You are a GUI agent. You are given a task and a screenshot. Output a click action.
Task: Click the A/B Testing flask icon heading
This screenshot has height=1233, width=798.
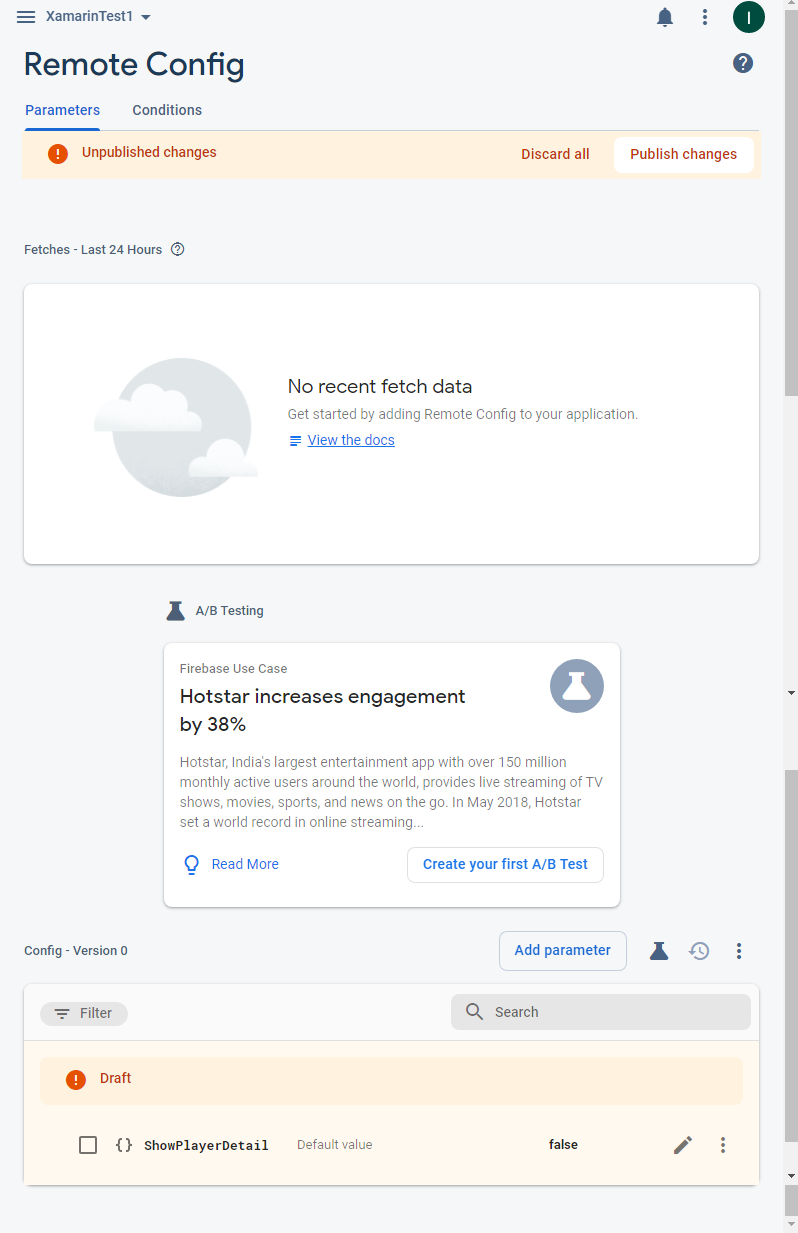(176, 610)
